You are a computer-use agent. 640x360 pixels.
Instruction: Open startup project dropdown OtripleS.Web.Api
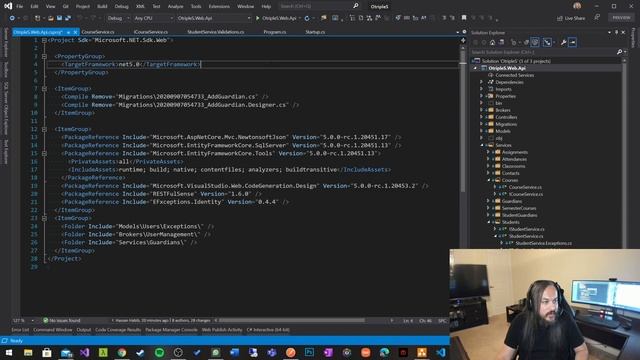pyautogui.click(x=214, y=18)
